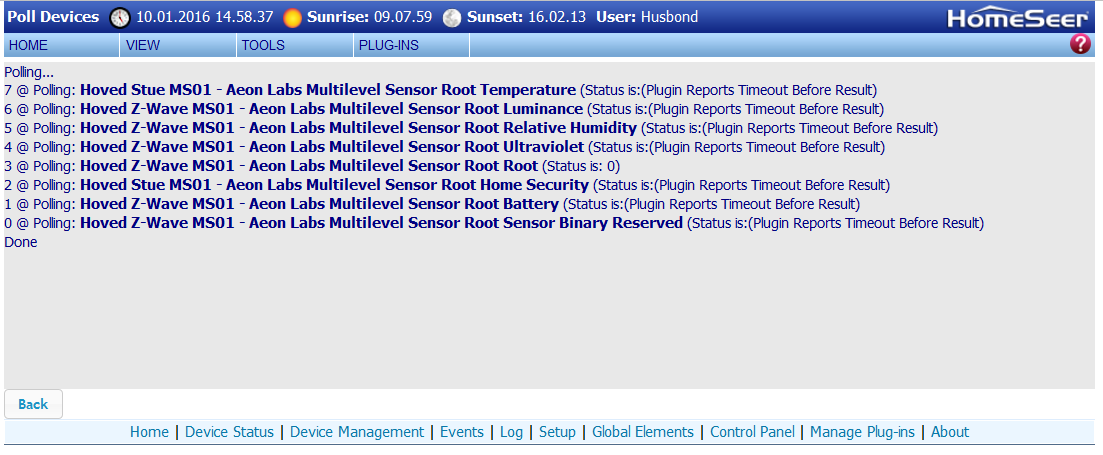The height and width of the screenshot is (455, 1103).
Task: Click the HomeSeer logo
Action: tap(1018, 18)
